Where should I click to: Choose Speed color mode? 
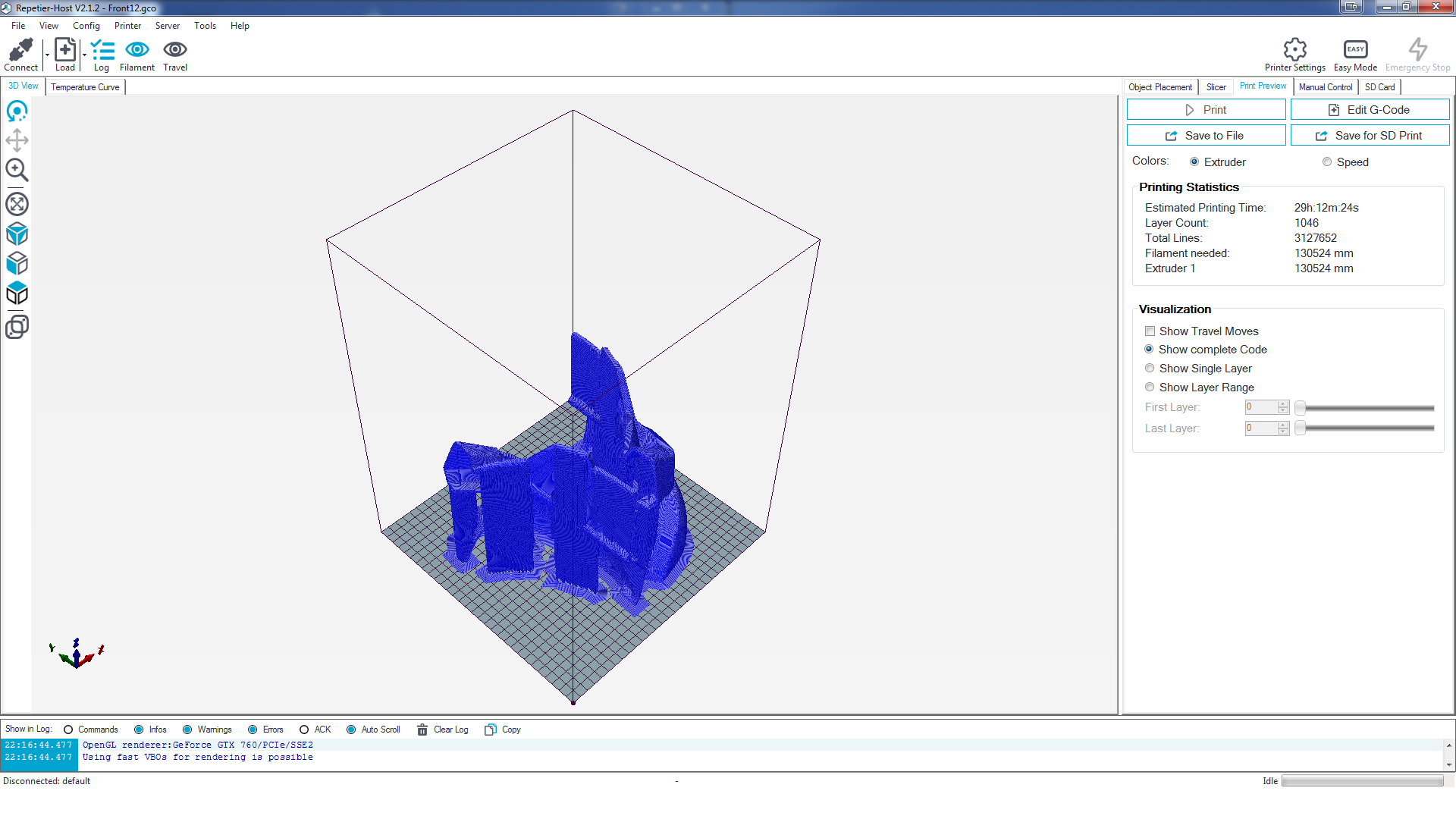tap(1327, 162)
